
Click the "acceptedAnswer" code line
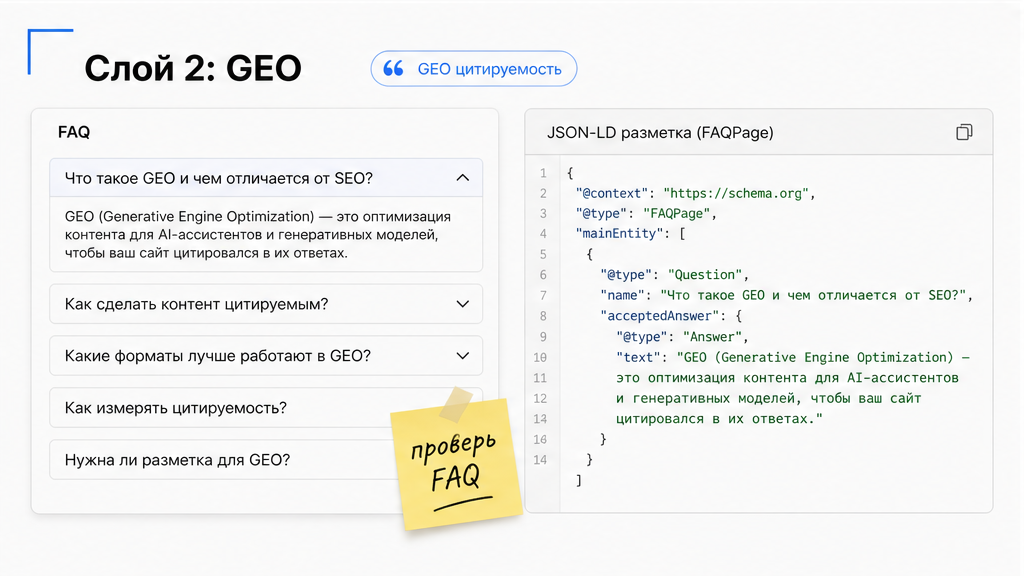pos(671,316)
